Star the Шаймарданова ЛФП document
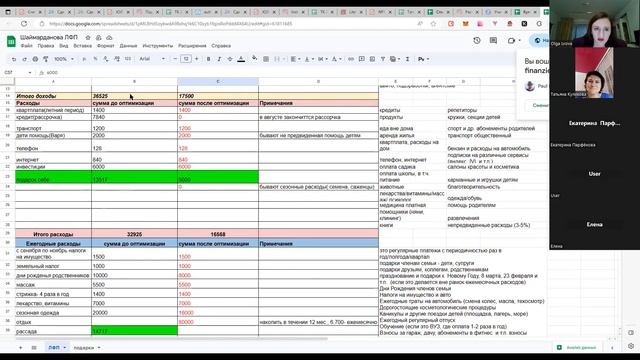This screenshot has height=360, width=640. pos(88,38)
